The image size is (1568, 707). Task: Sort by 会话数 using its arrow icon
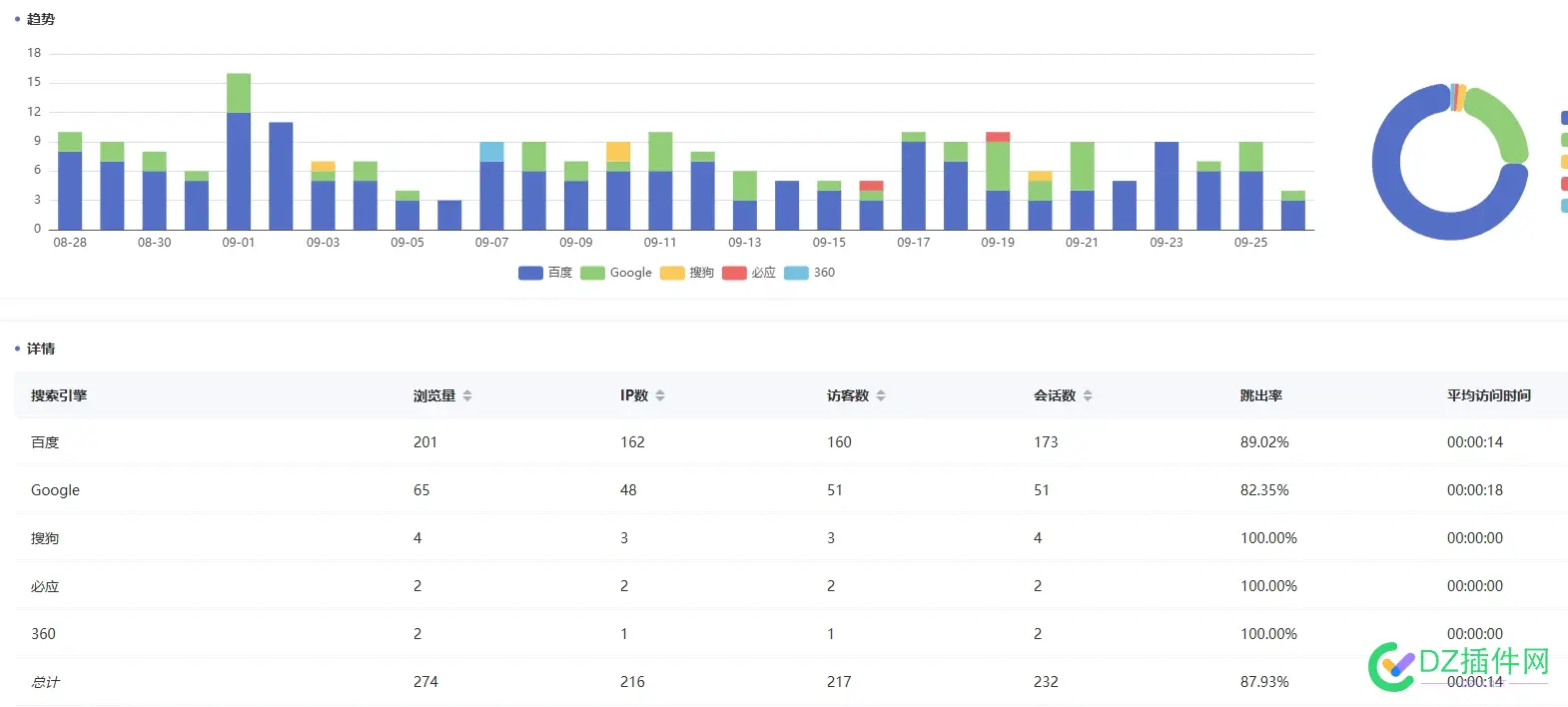[1088, 396]
